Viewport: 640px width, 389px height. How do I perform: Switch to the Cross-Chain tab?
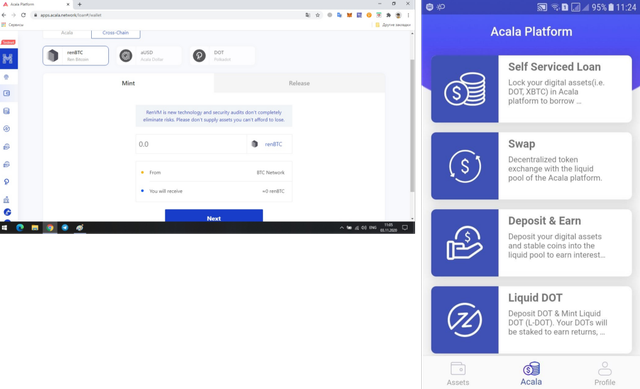coord(116,33)
